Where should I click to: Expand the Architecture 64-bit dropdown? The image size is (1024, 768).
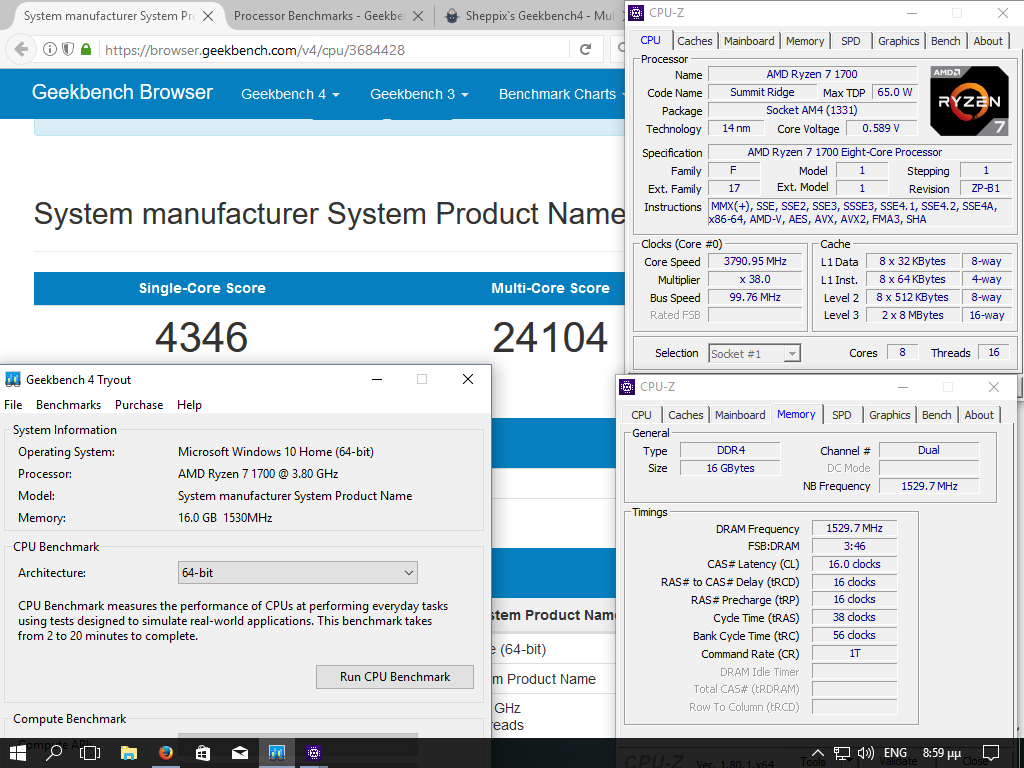(298, 573)
